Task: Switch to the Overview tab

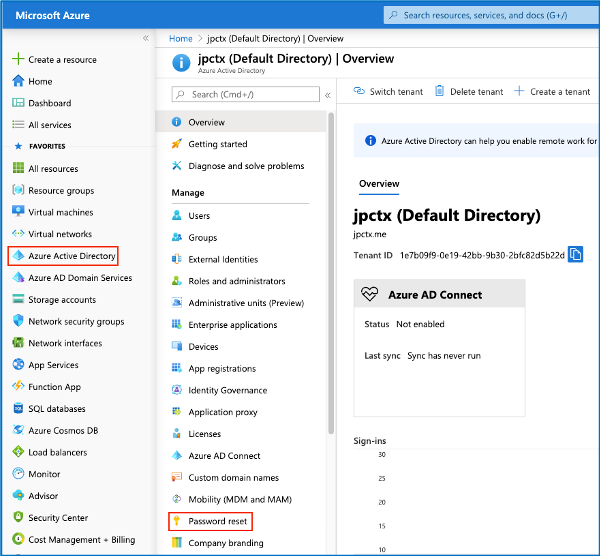Action: [379, 184]
